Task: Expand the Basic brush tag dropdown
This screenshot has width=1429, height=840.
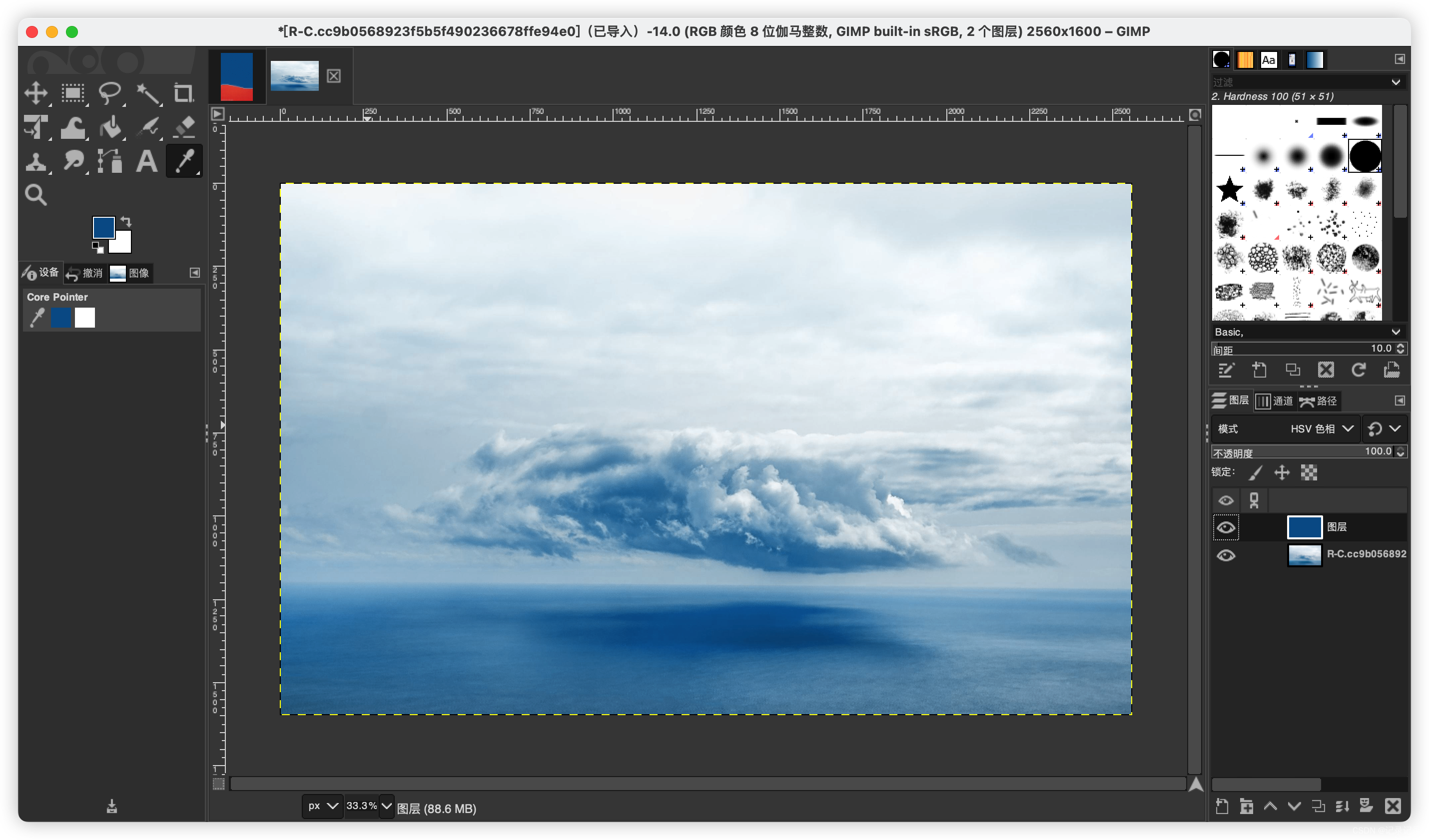Action: pyautogui.click(x=1396, y=332)
